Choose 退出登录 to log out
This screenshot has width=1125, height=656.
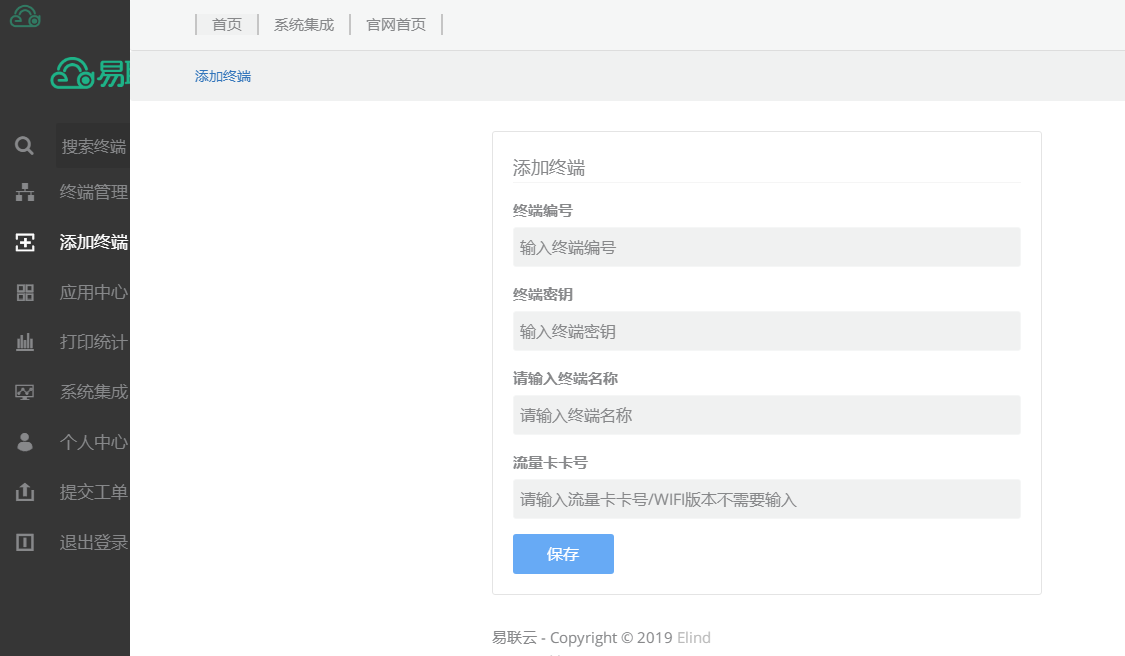click(94, 542)
